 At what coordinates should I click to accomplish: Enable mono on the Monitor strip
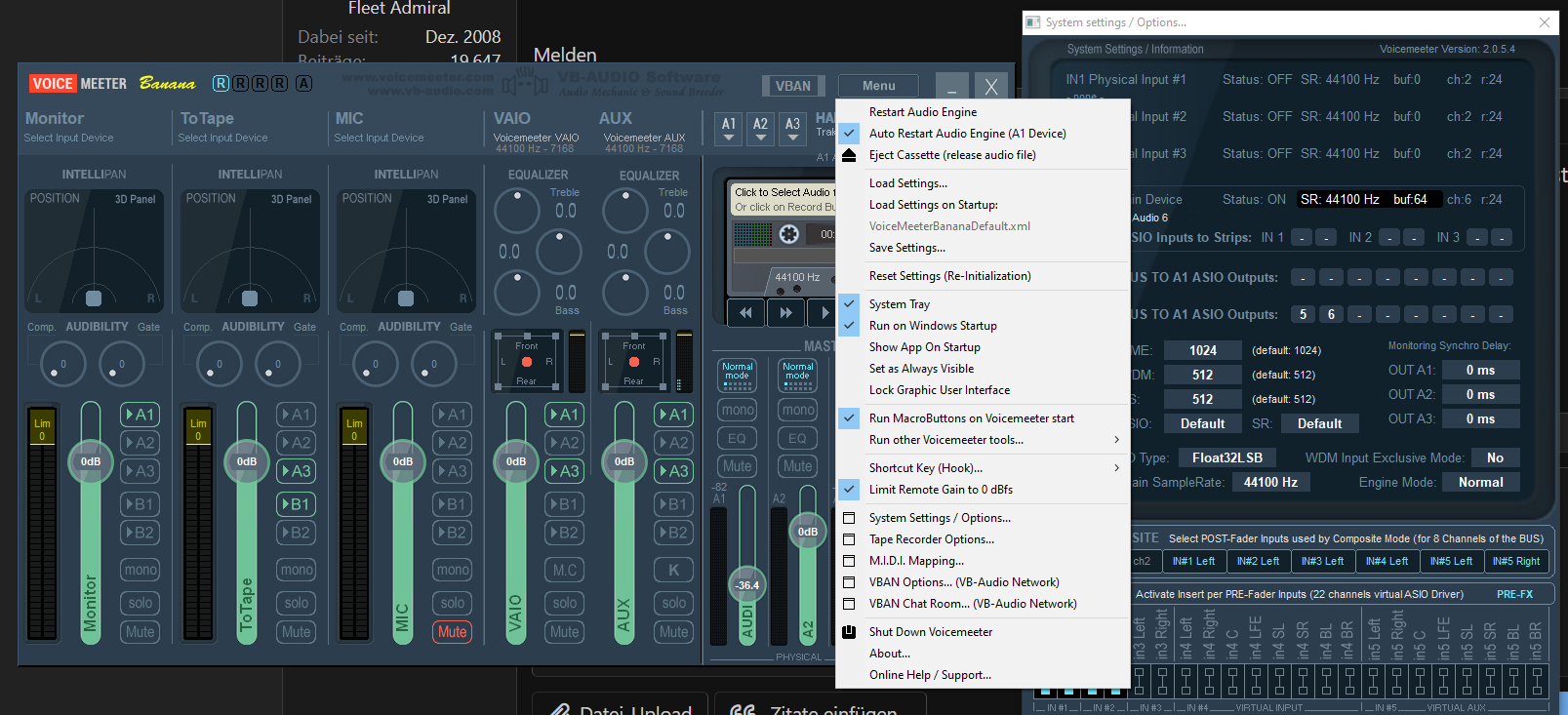point(140,570)
